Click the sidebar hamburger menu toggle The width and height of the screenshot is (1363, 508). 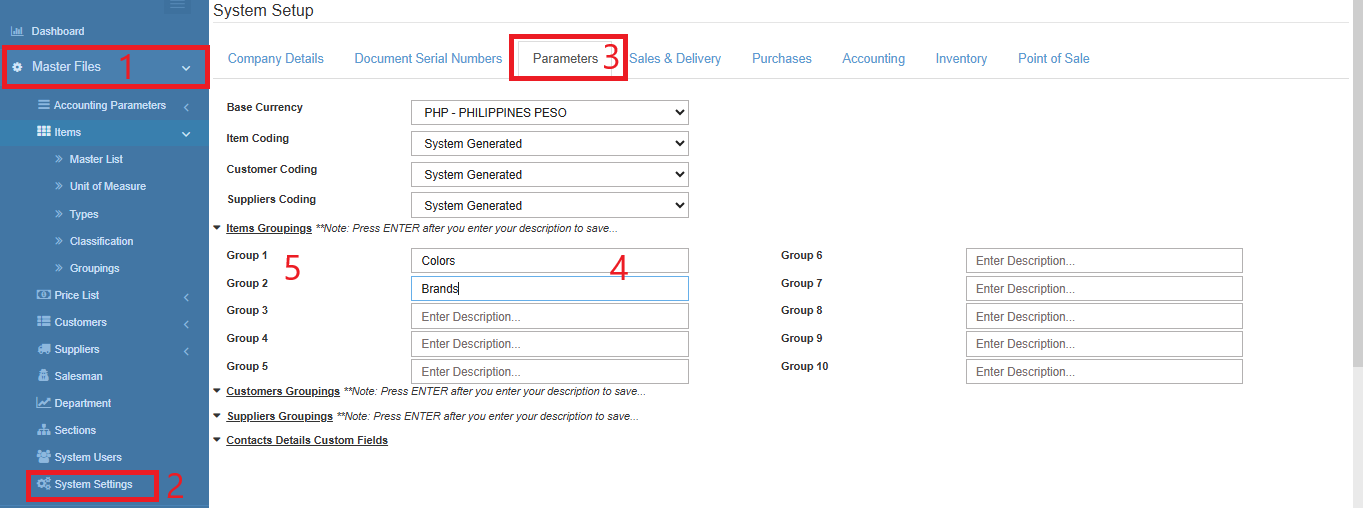pos(177,5)
